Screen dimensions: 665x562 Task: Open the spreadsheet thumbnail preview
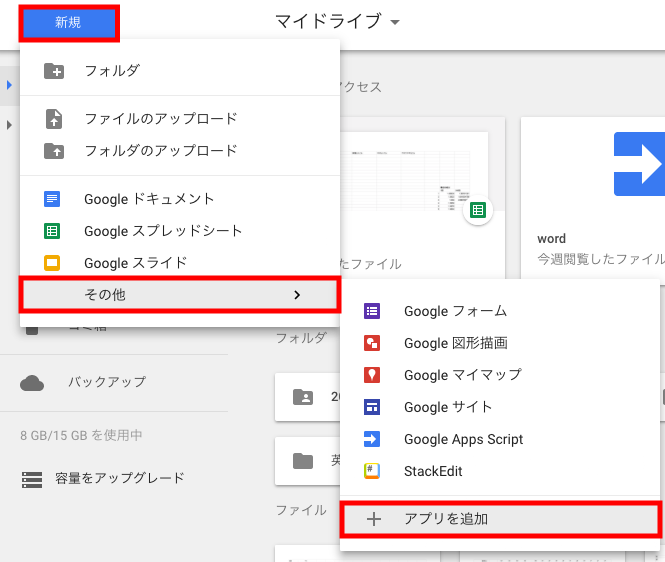414,171
